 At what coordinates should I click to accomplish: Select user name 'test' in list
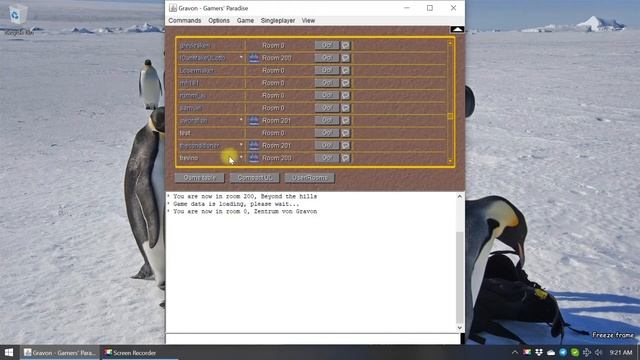pyautogui.click(x=185, y=133)
